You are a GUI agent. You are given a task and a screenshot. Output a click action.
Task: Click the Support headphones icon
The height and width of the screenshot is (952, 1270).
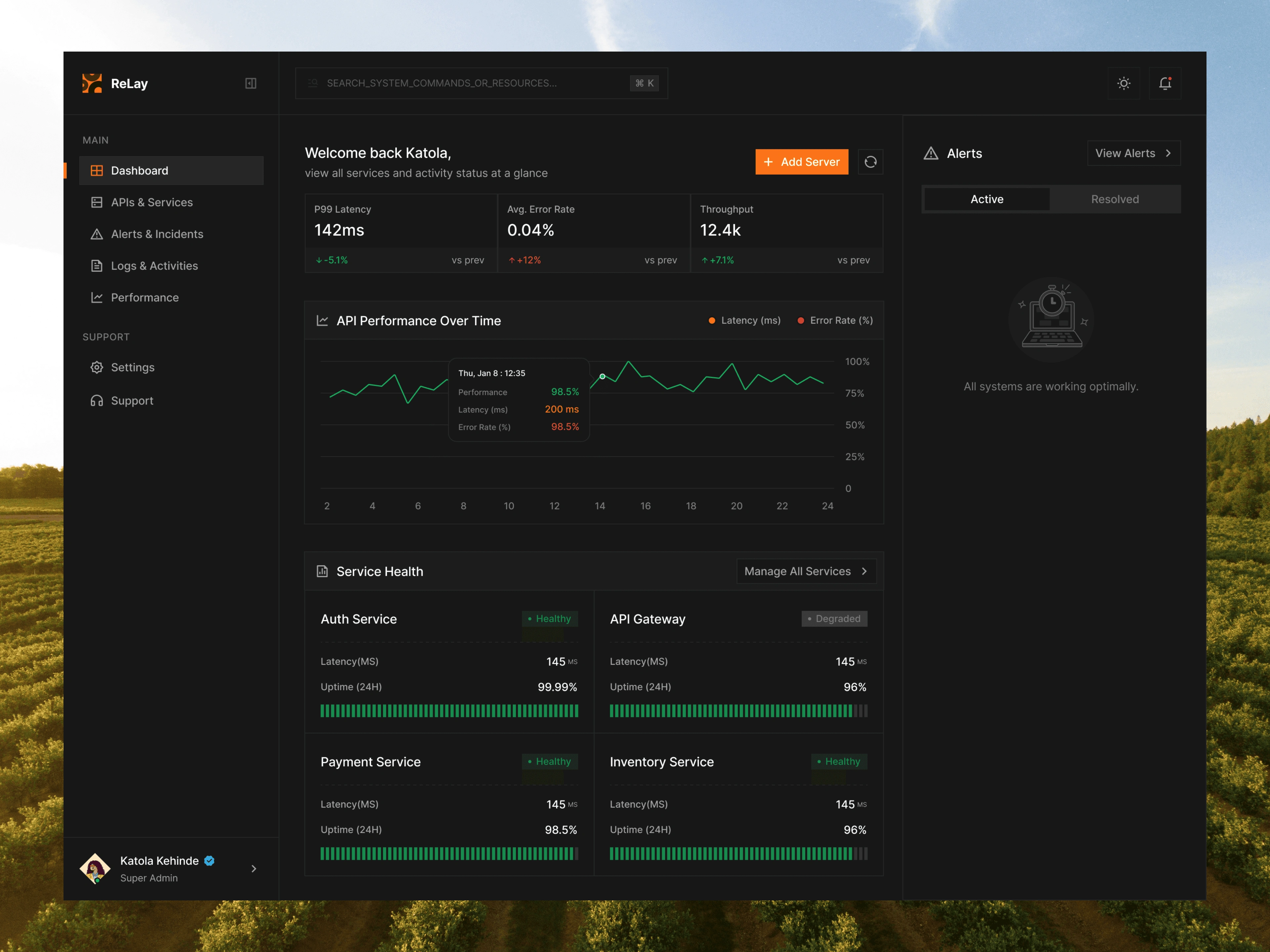pyautogui.click(x=97, y=401)
